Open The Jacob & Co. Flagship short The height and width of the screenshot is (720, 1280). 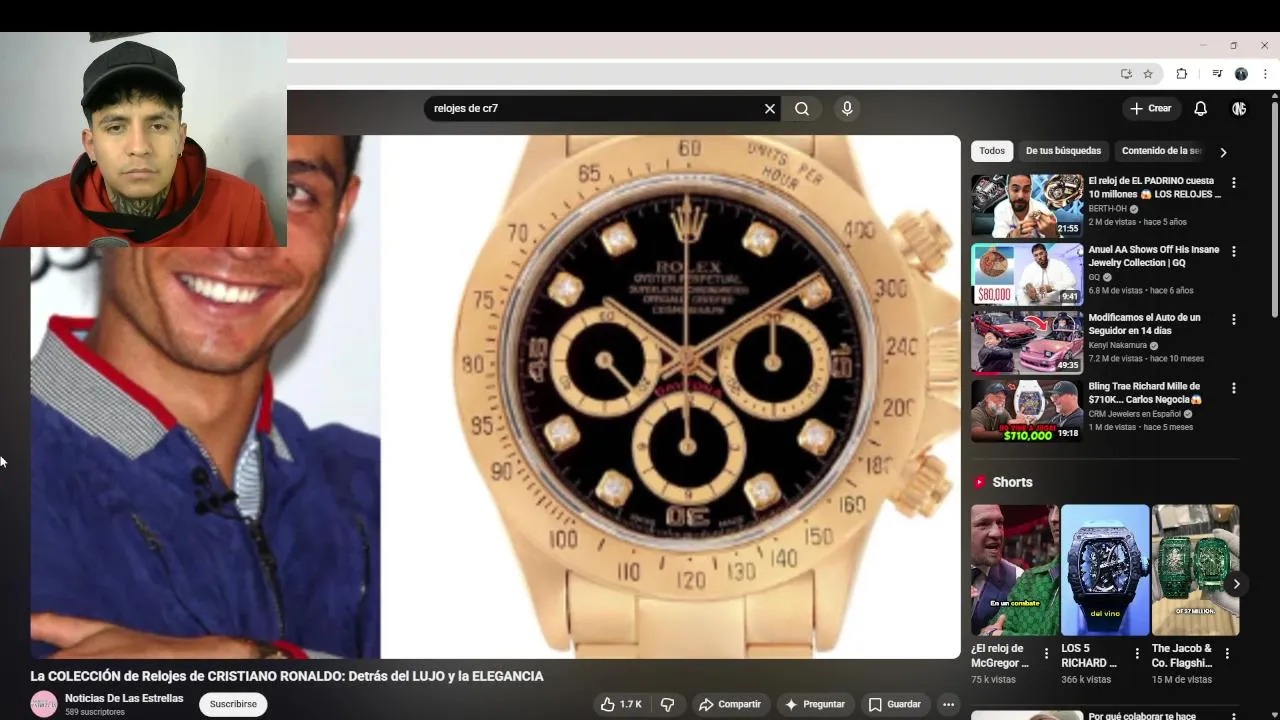click(1195, 570)
